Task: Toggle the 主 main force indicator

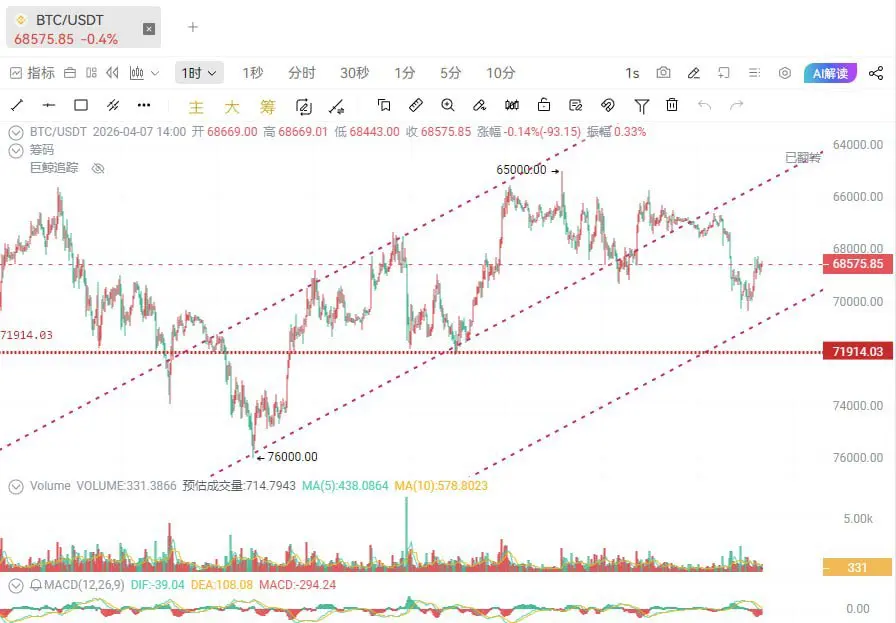Action: coord(196,106)
